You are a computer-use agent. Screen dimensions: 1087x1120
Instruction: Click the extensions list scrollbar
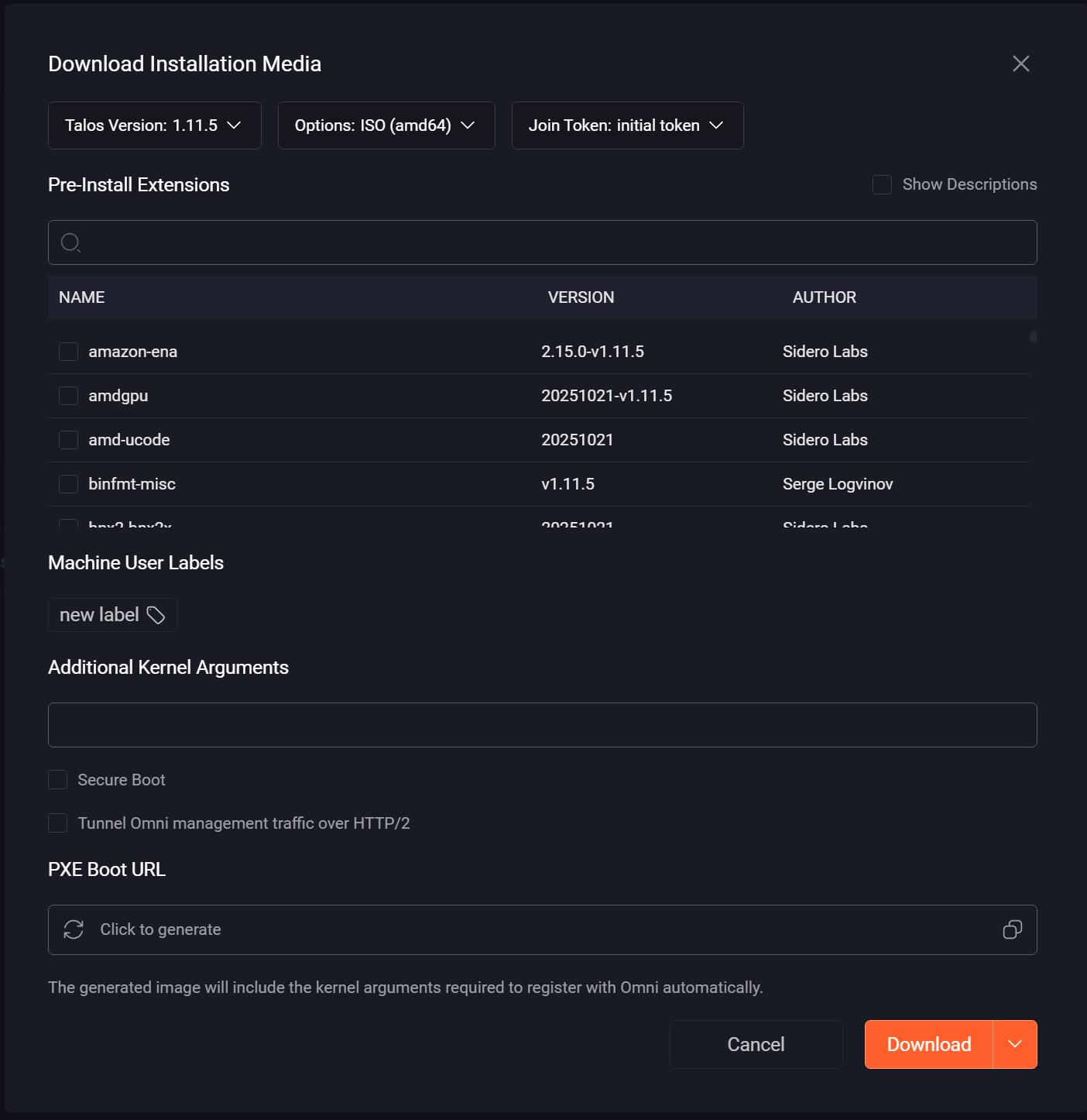click(1033, 337)
